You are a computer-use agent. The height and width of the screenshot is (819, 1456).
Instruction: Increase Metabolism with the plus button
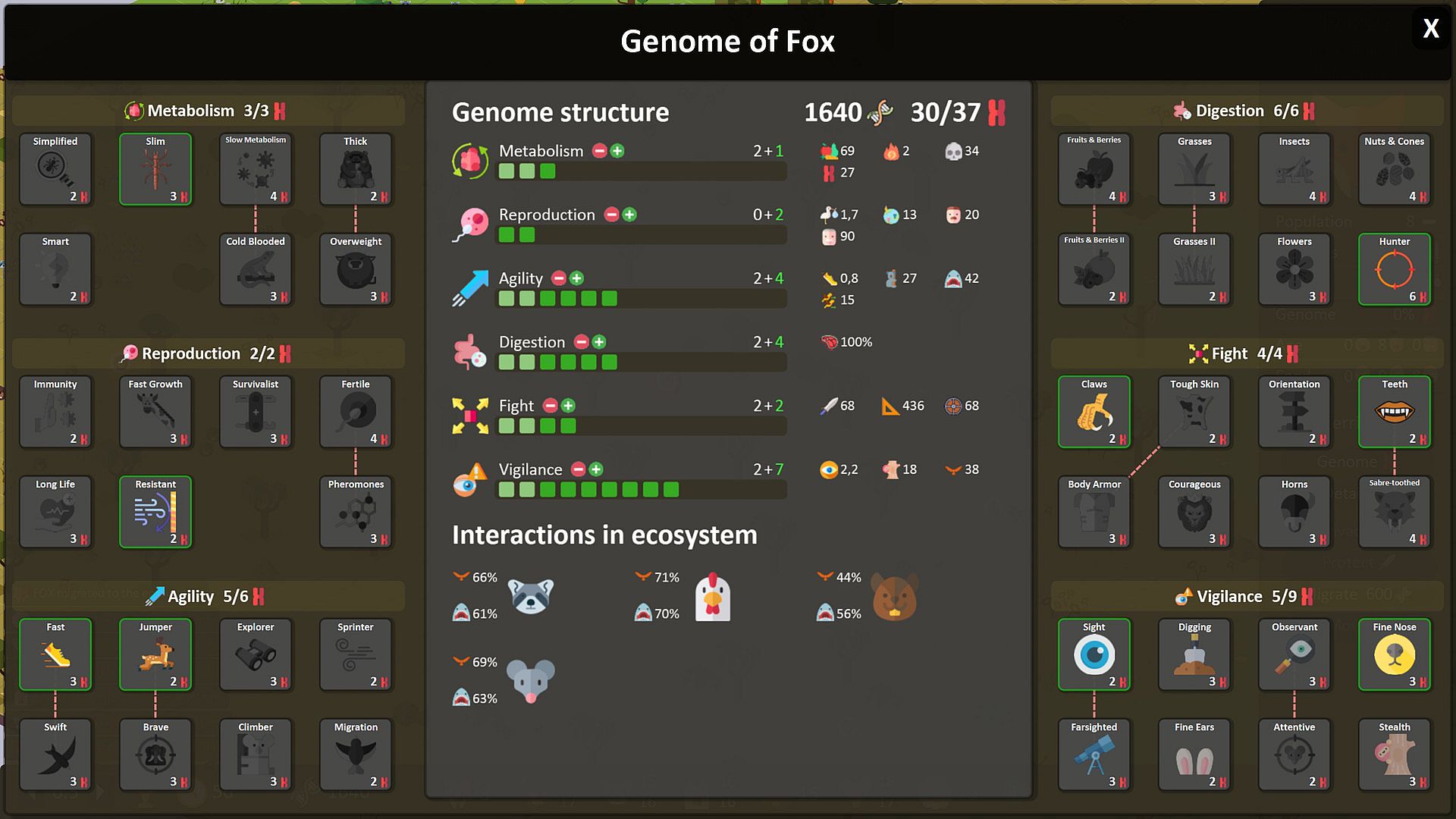pyautogui.click(x=617, y=151)
